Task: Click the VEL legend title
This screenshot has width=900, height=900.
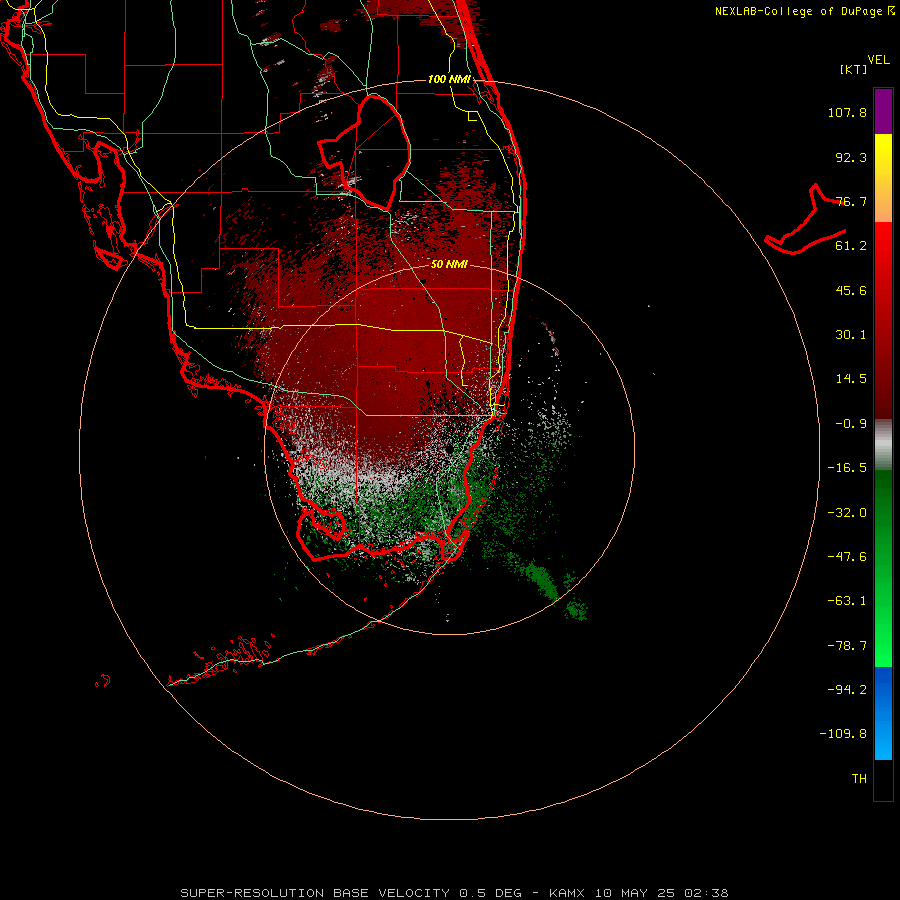Action: tap(878, 59)
